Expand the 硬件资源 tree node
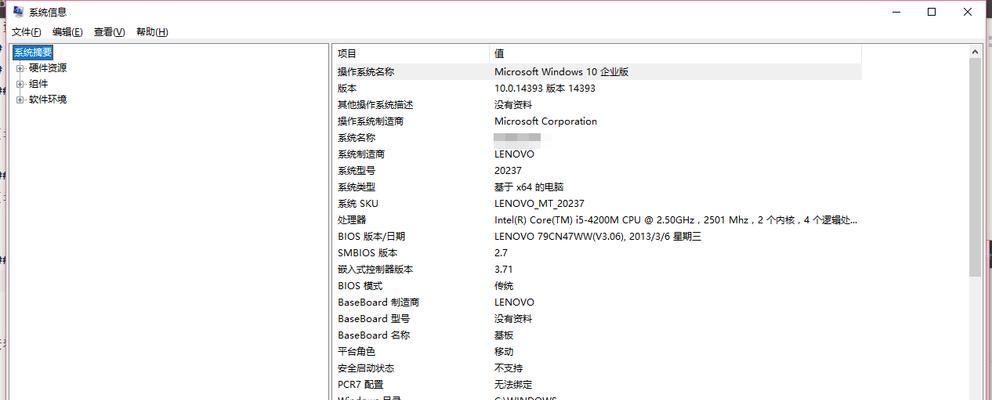992x400 pixels. coord(20,68)
